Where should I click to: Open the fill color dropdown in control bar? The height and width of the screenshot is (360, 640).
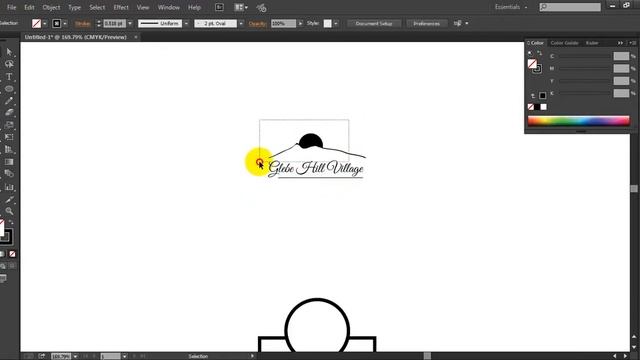click(x=44, y=24)
